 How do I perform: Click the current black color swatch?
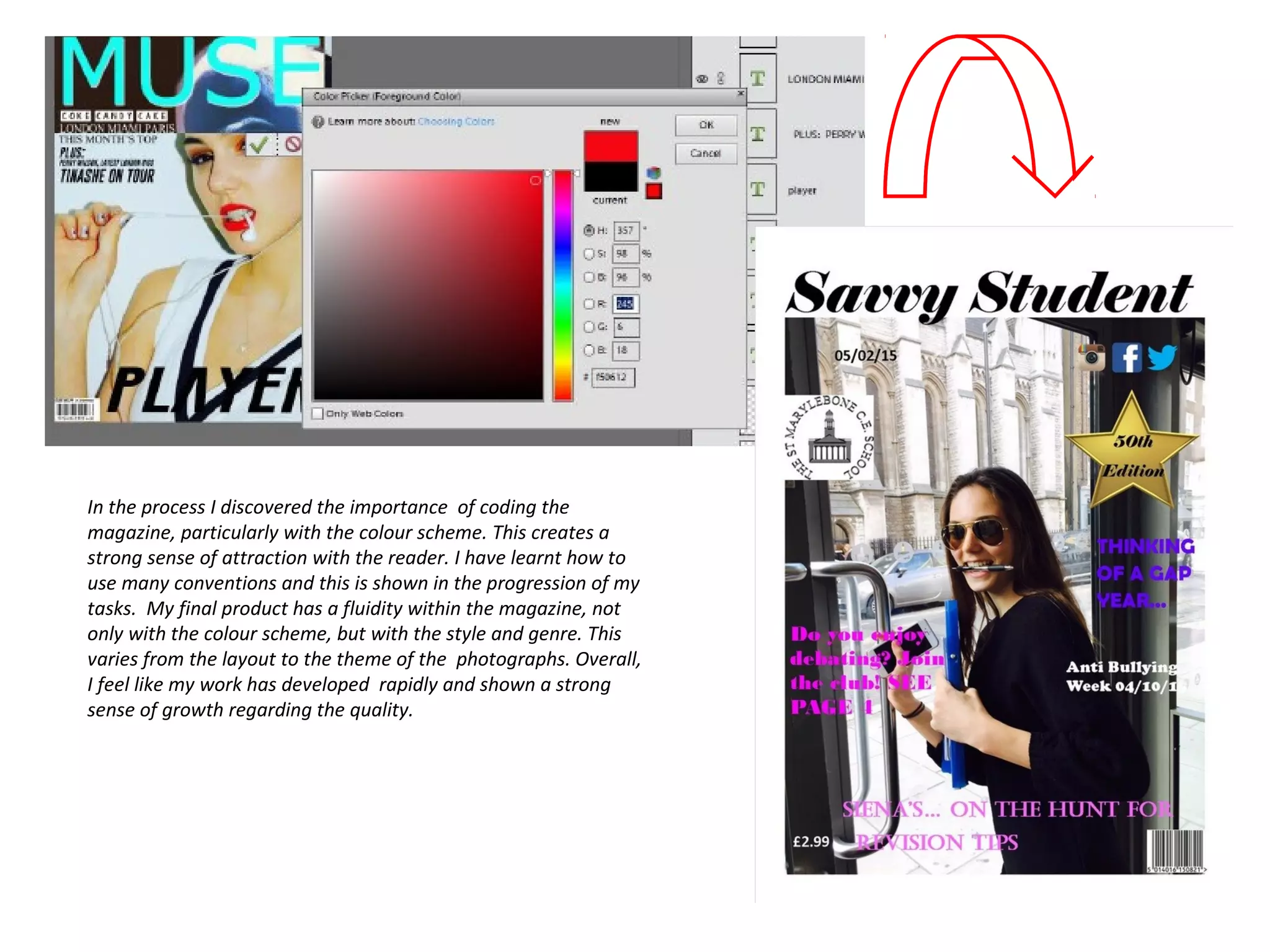610,177
